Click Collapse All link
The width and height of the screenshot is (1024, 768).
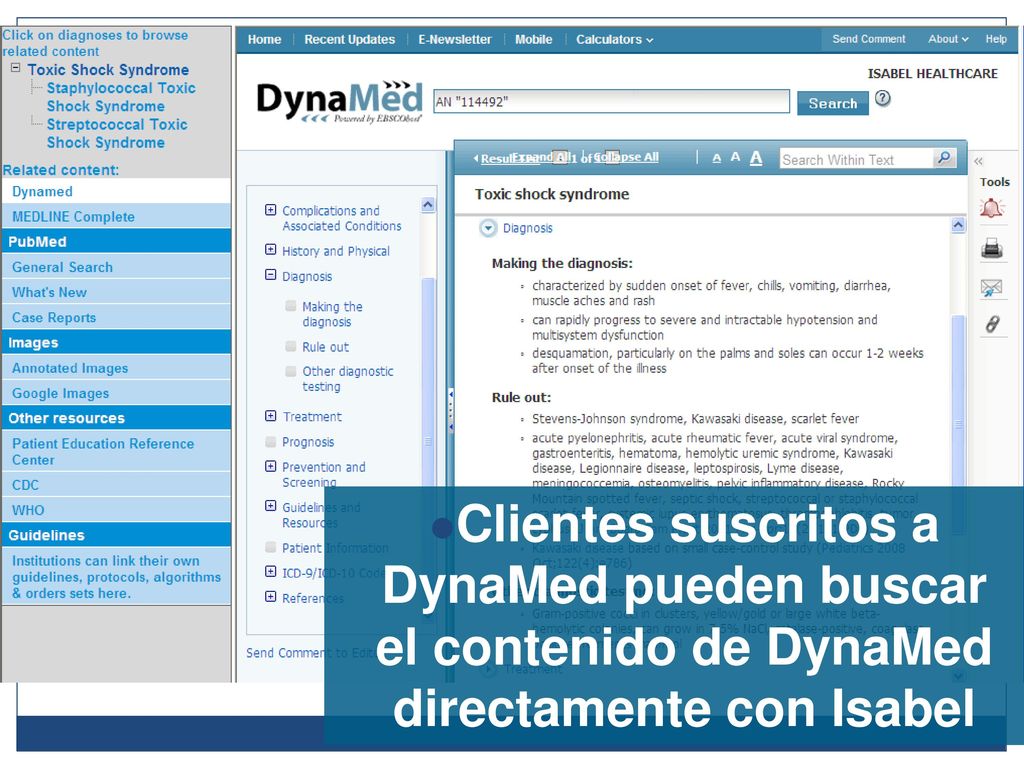coord(626,157)
